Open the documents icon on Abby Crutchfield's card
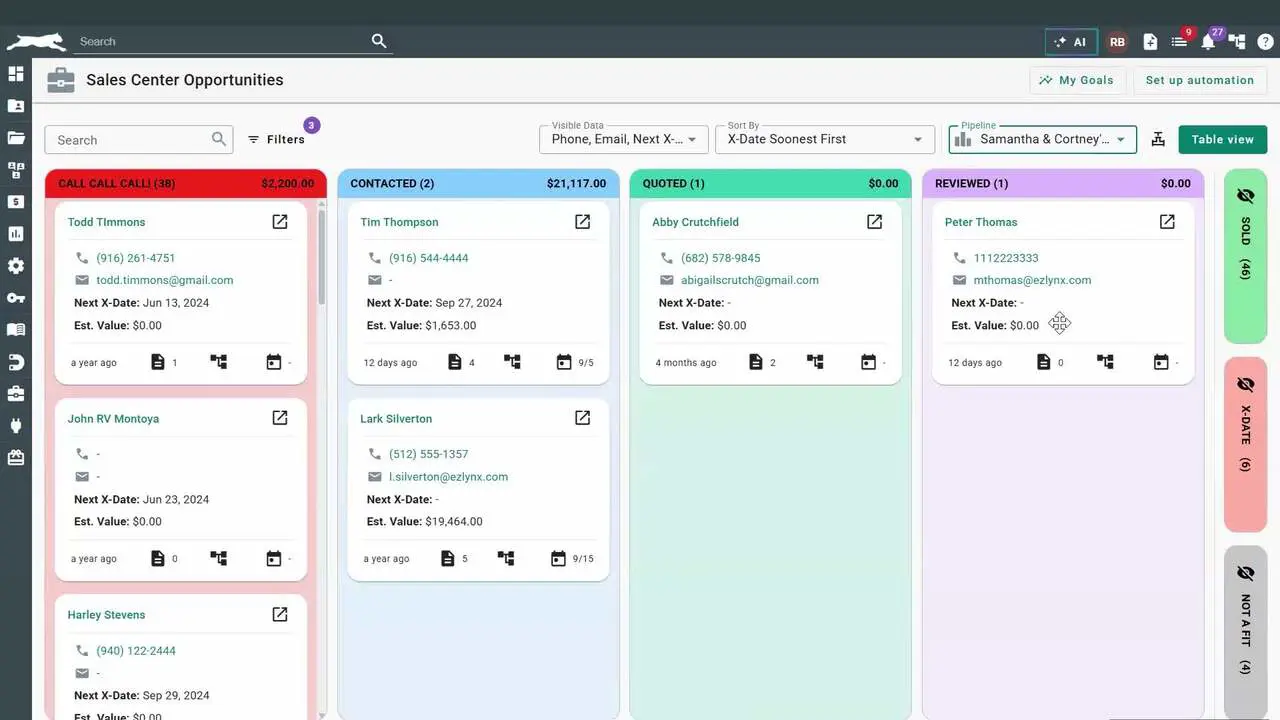This screenshot has width=1280, height=720. pos(756,362)
